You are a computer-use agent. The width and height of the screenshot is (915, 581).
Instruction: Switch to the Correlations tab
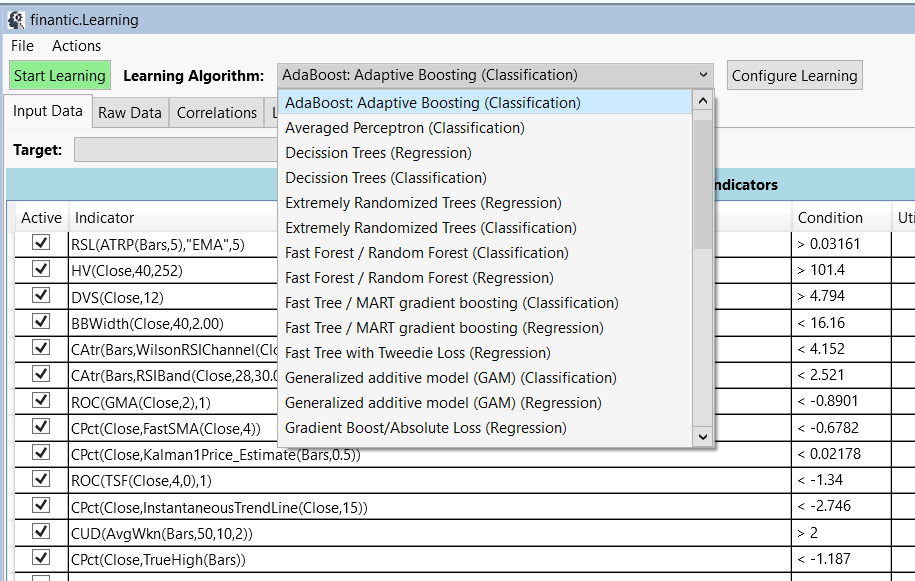pyautogui.click(x=217, y=113)
